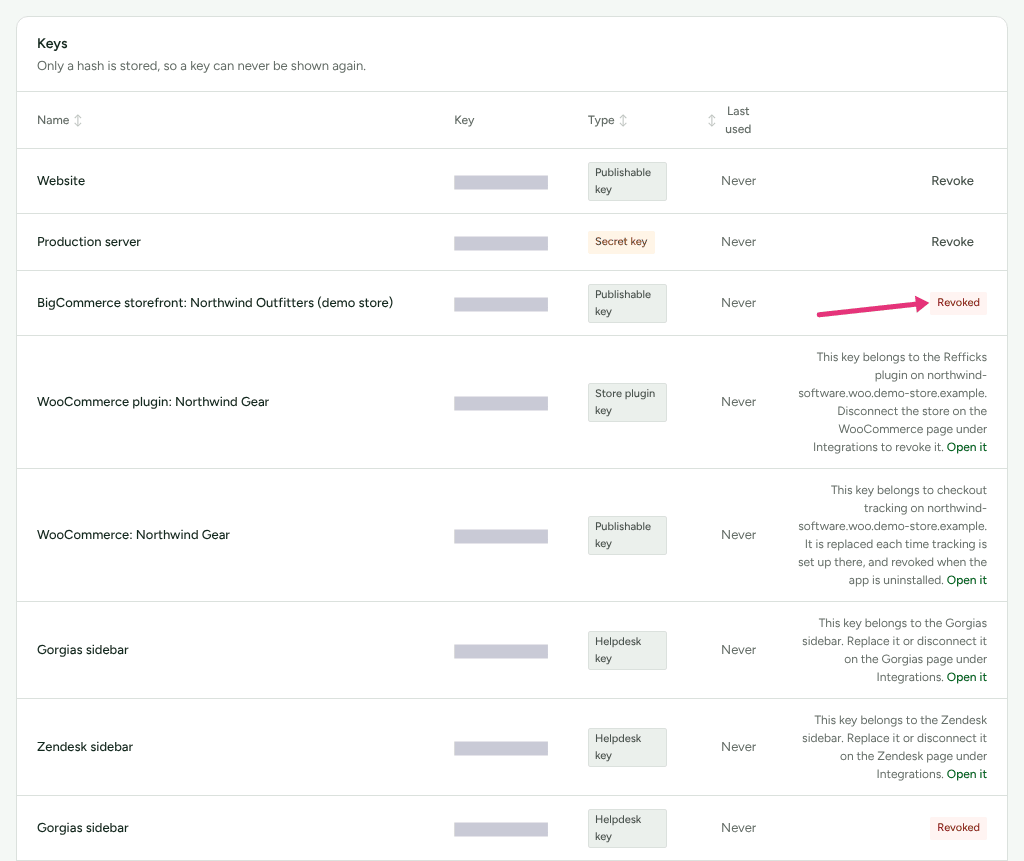Click WooCommerce plugin: Northwind Gear name
Image resolution: width=1024 pixels, height=861 pixels.
coord(153,402)
